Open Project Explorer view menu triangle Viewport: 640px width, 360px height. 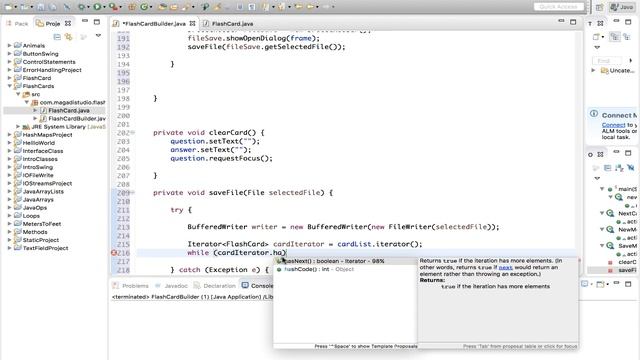[98, 36]
